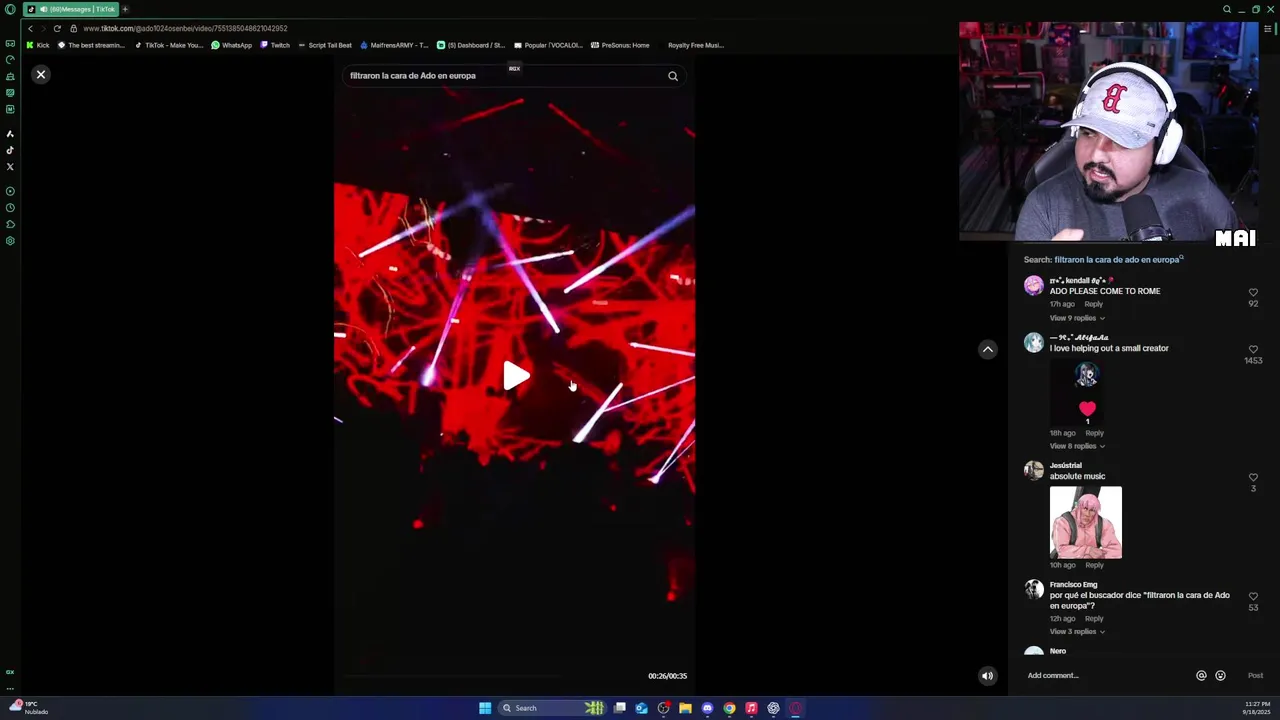This screenshot has width=1280, height=720.
Task: Like kendall's 'ADO PLEASE COME TO ROME' comment
Action: click(x=1253, y=293)
